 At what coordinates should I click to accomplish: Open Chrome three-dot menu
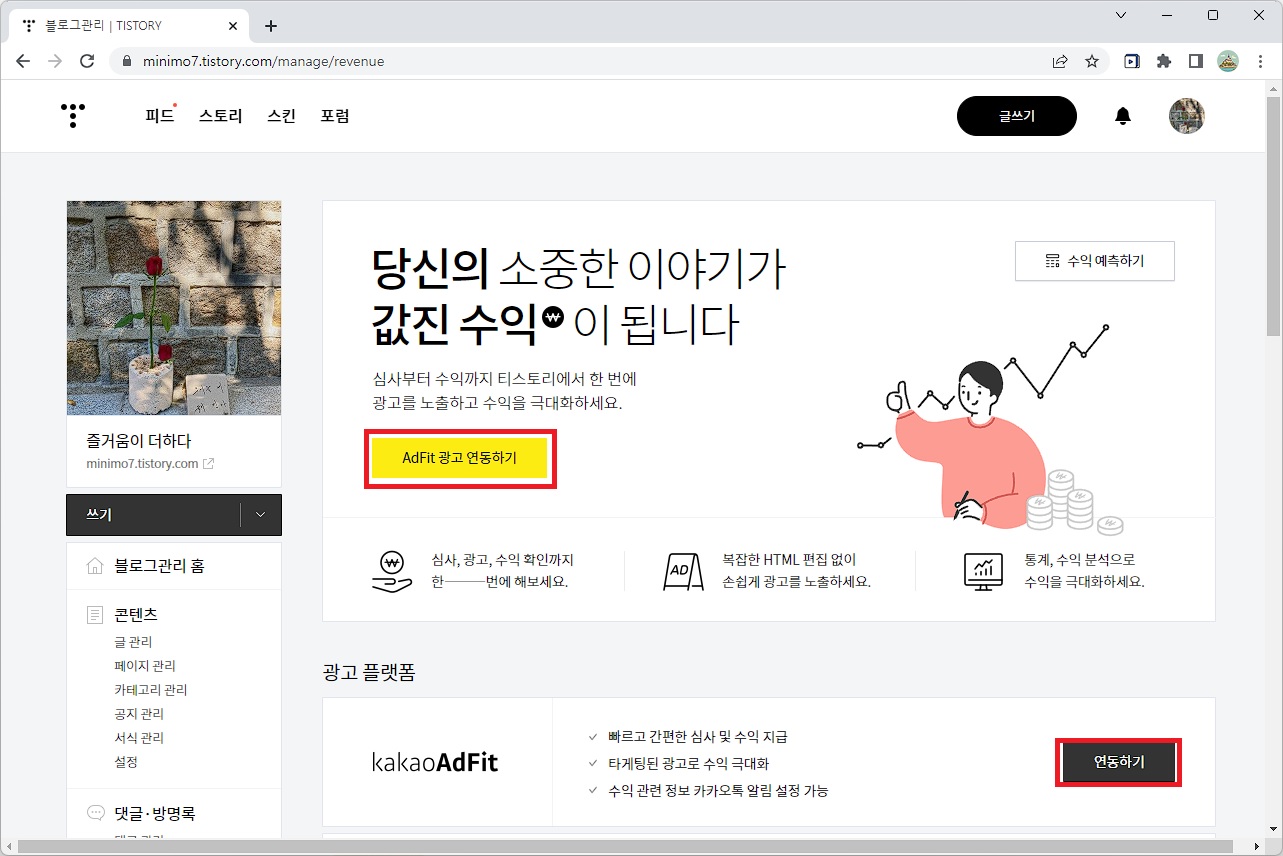pyautogui.click(x=1260, y=61)
